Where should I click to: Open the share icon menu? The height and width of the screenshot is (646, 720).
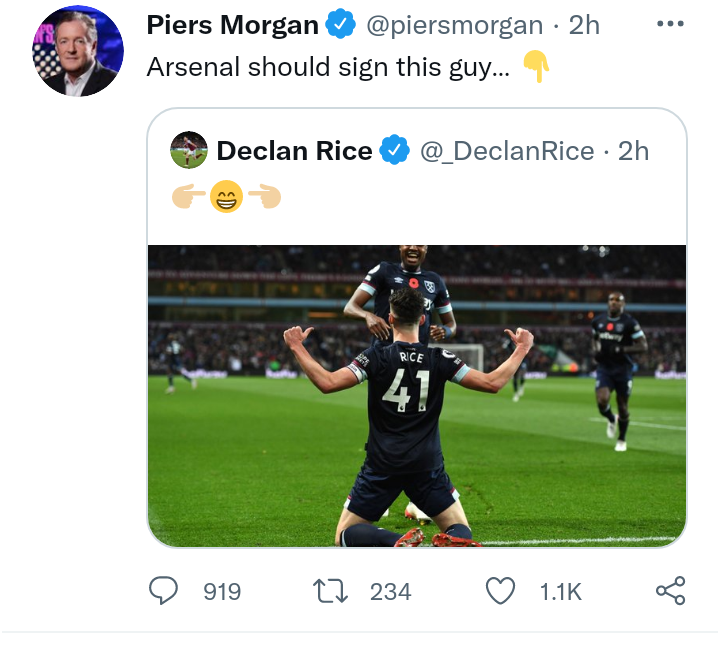pos(670,591)
